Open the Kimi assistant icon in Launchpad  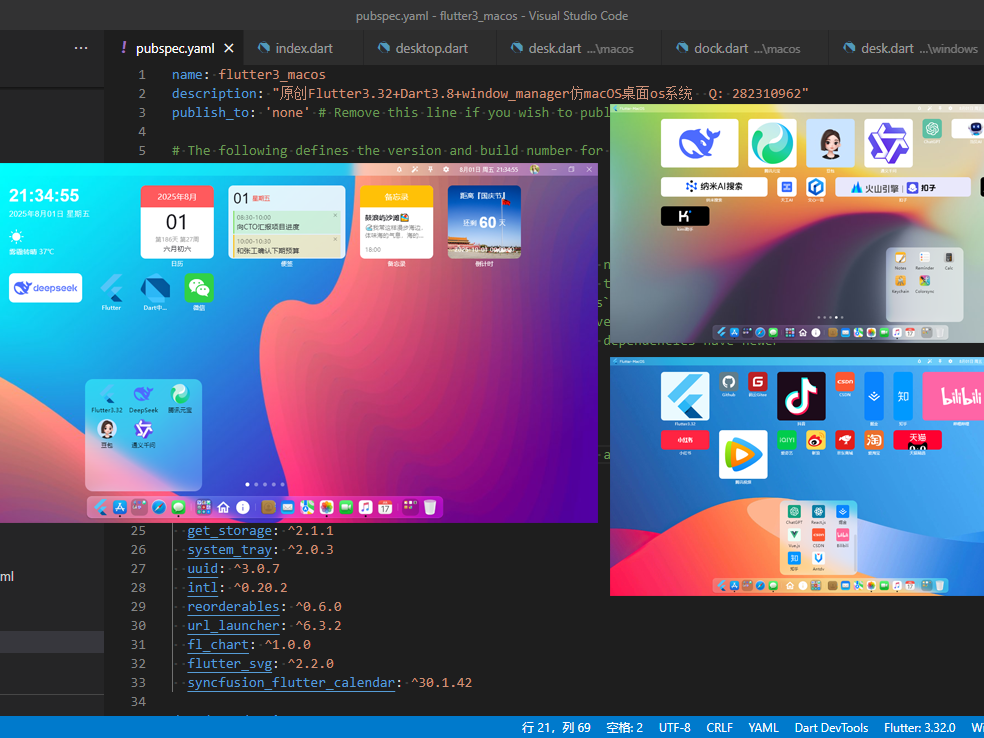pyautogui.click(x=685, y=216)
